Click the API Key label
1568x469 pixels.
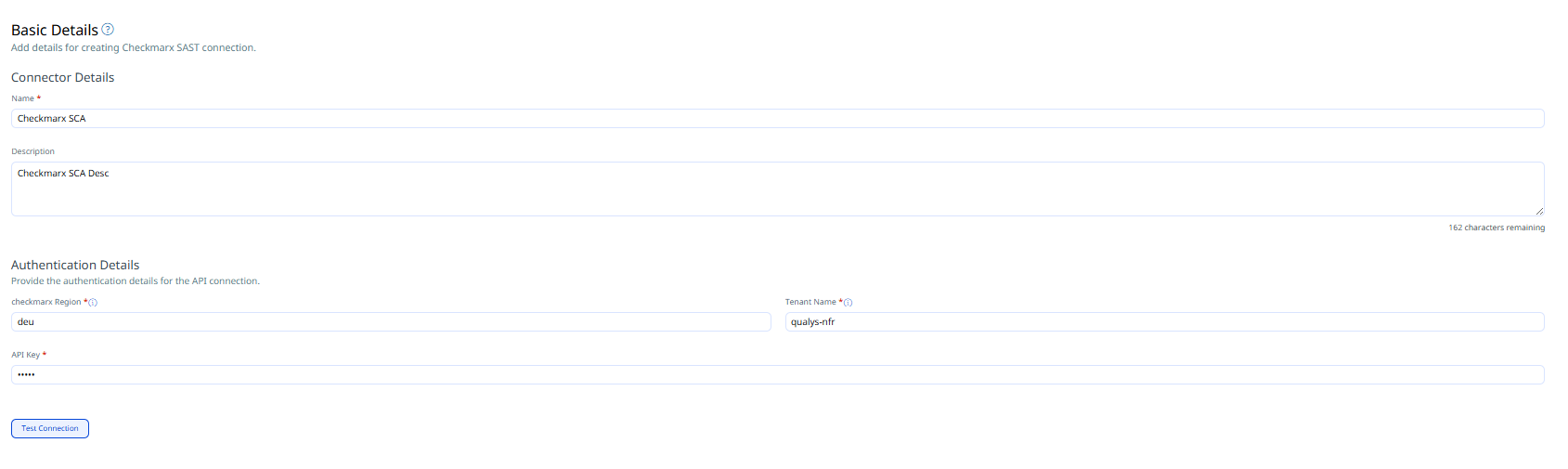tap(25, 355)
